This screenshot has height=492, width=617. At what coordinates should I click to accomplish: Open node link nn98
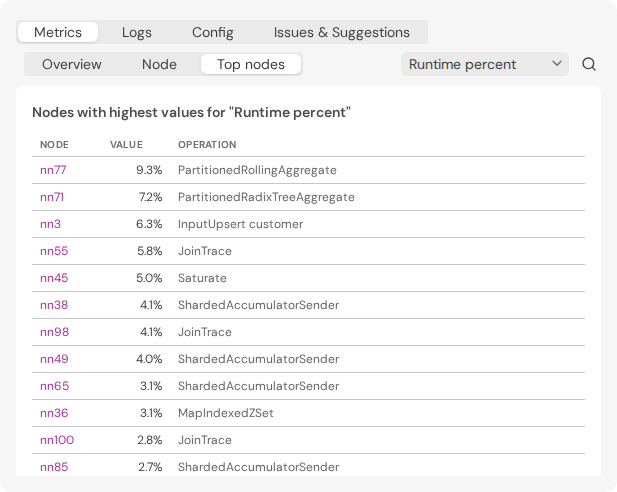54,332
